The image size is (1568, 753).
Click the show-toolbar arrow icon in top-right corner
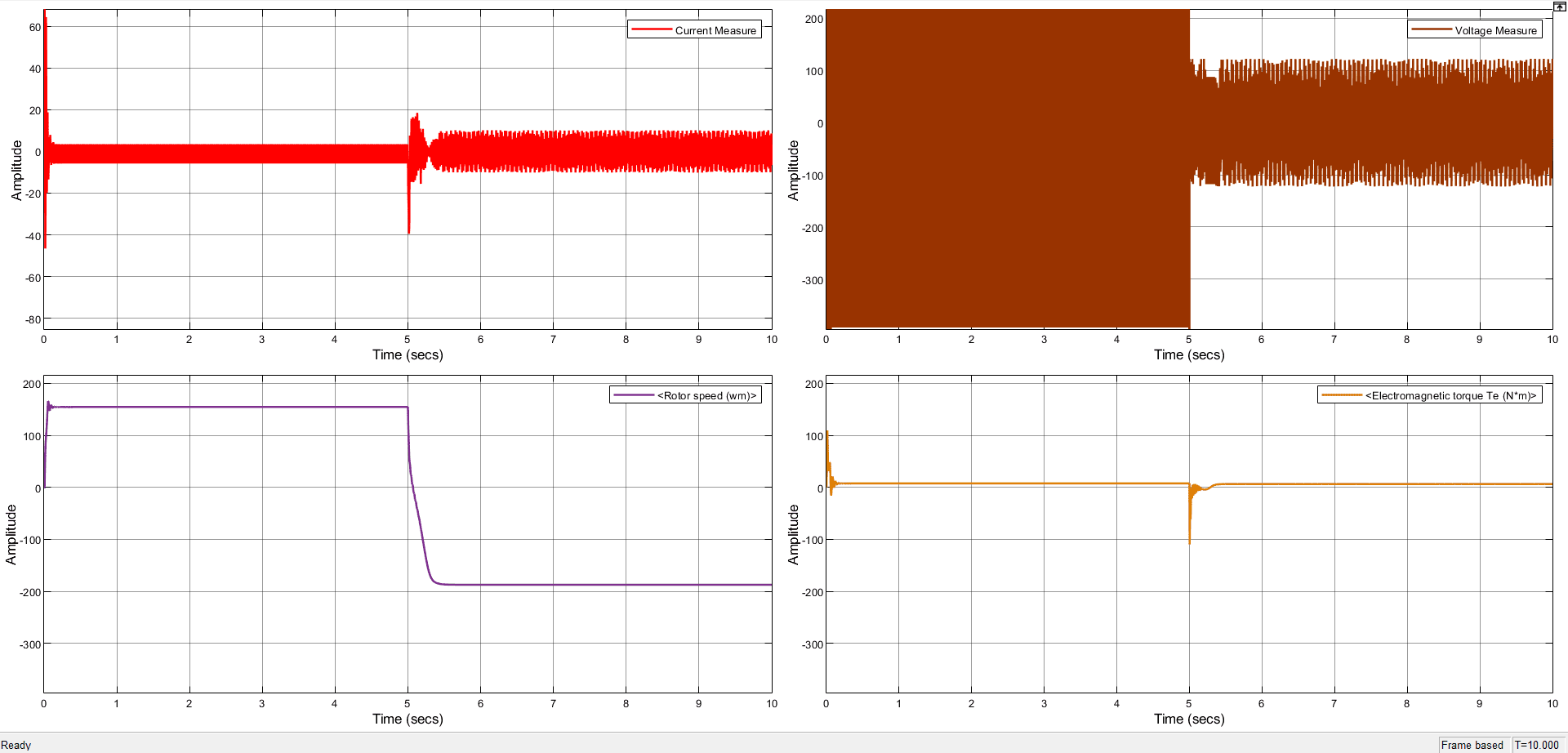coord(1559,7)
